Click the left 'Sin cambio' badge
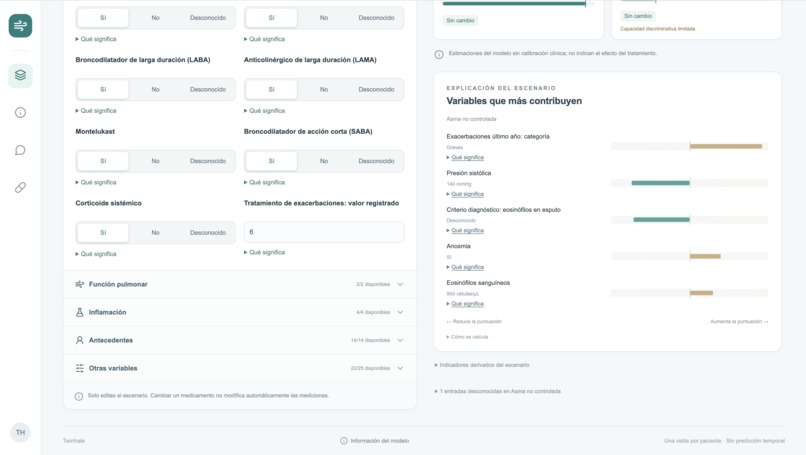 (x=460, y=21)
